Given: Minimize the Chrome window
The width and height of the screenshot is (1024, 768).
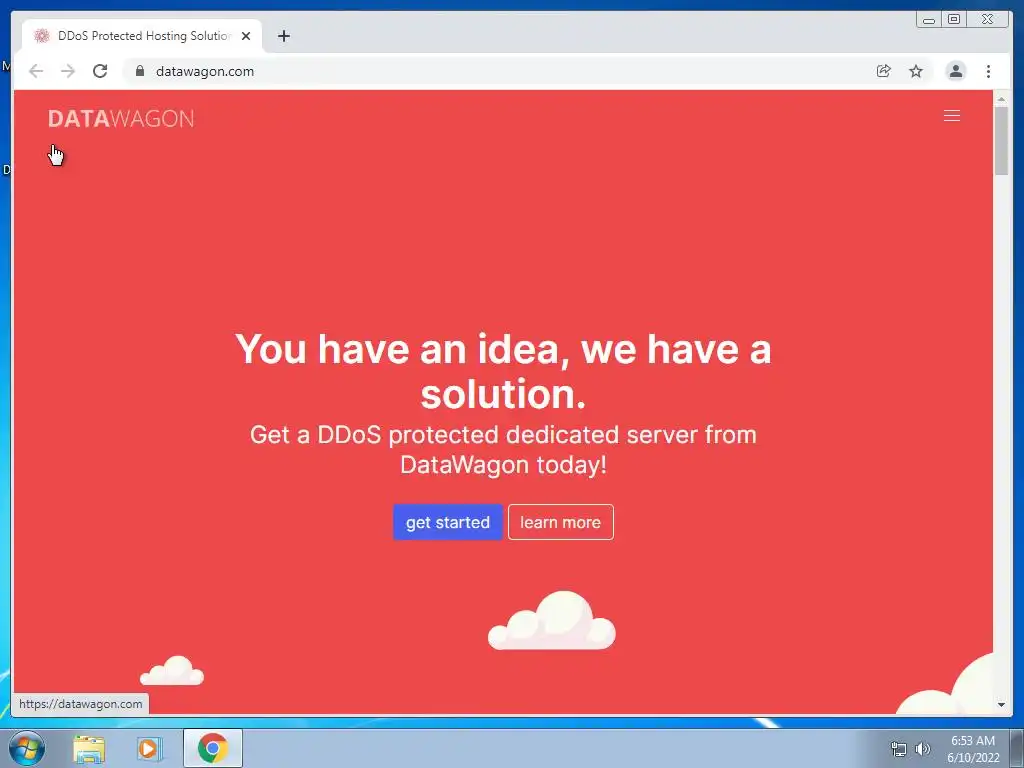Looking at the screenshot, I should coord(929,20).
